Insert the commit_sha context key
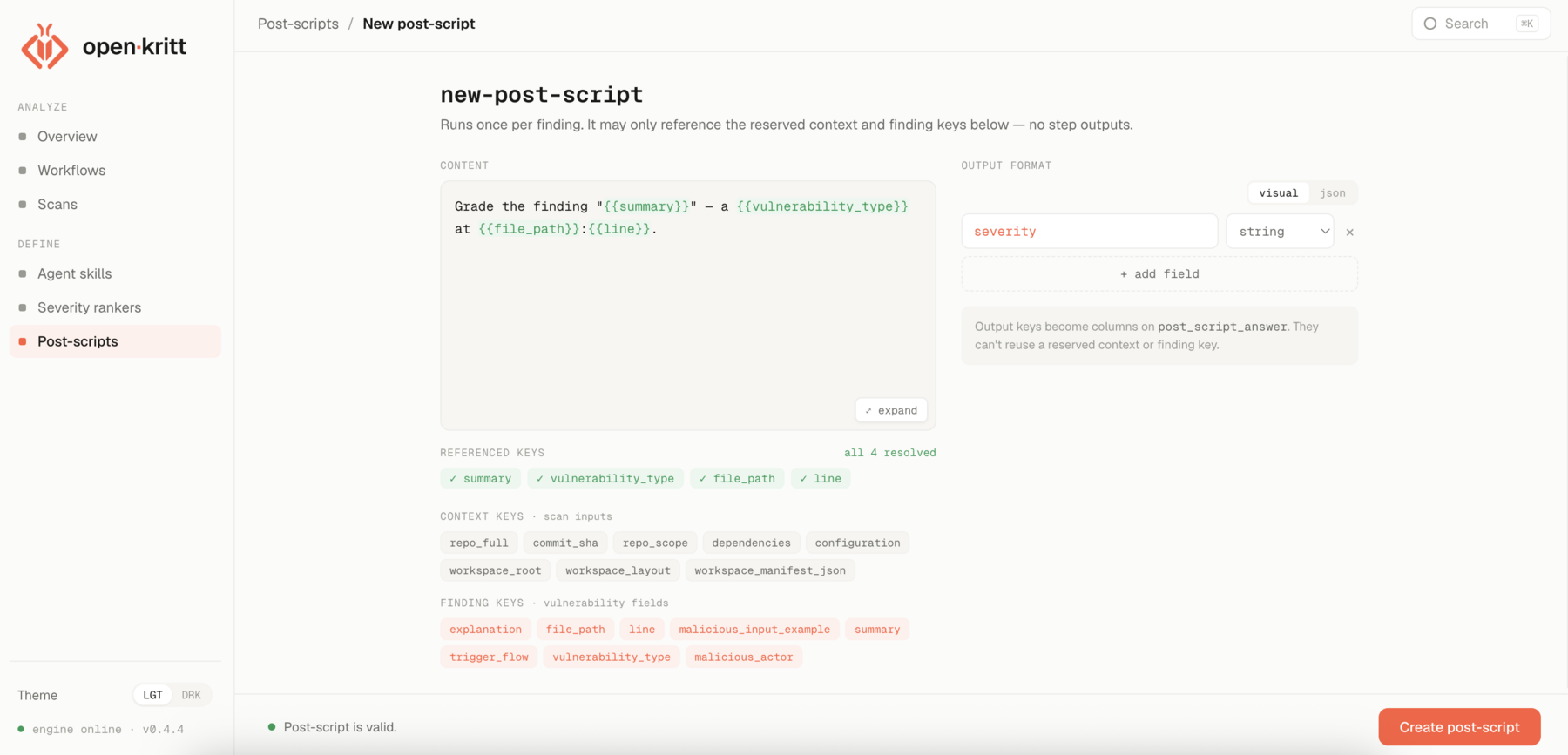Image resolution: width=1568 pixels, height=755 pixels. click(x=565, y=543)
